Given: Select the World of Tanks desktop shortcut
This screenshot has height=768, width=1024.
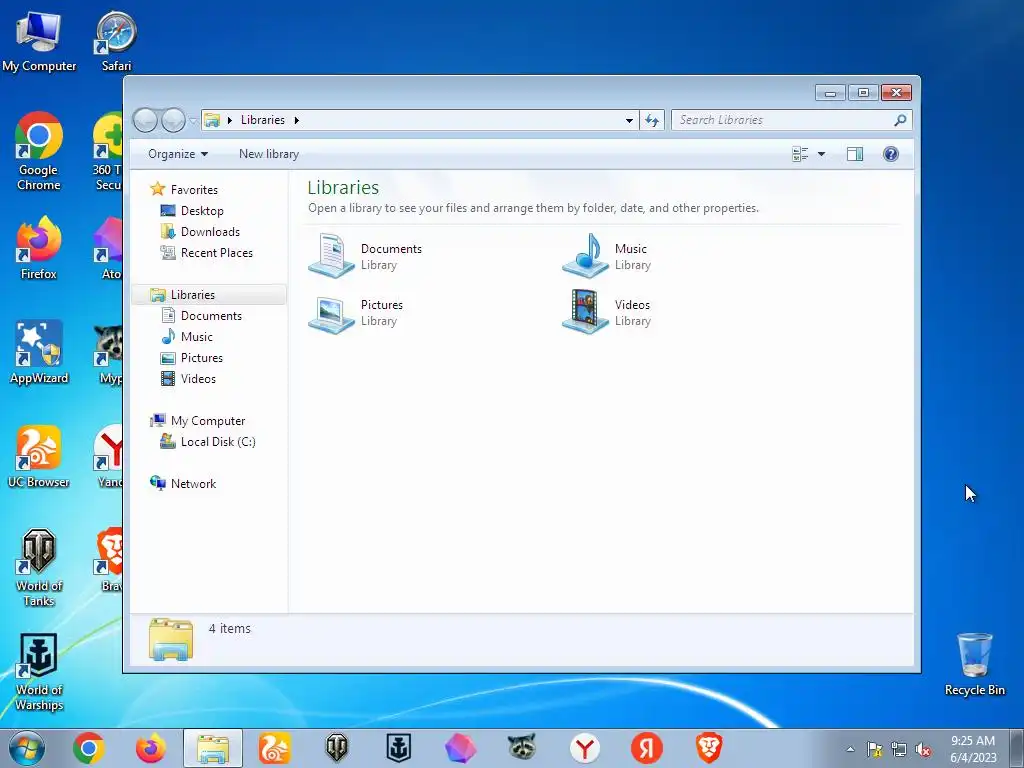Looking at the screenshot, I should click(x=39, y=568).
